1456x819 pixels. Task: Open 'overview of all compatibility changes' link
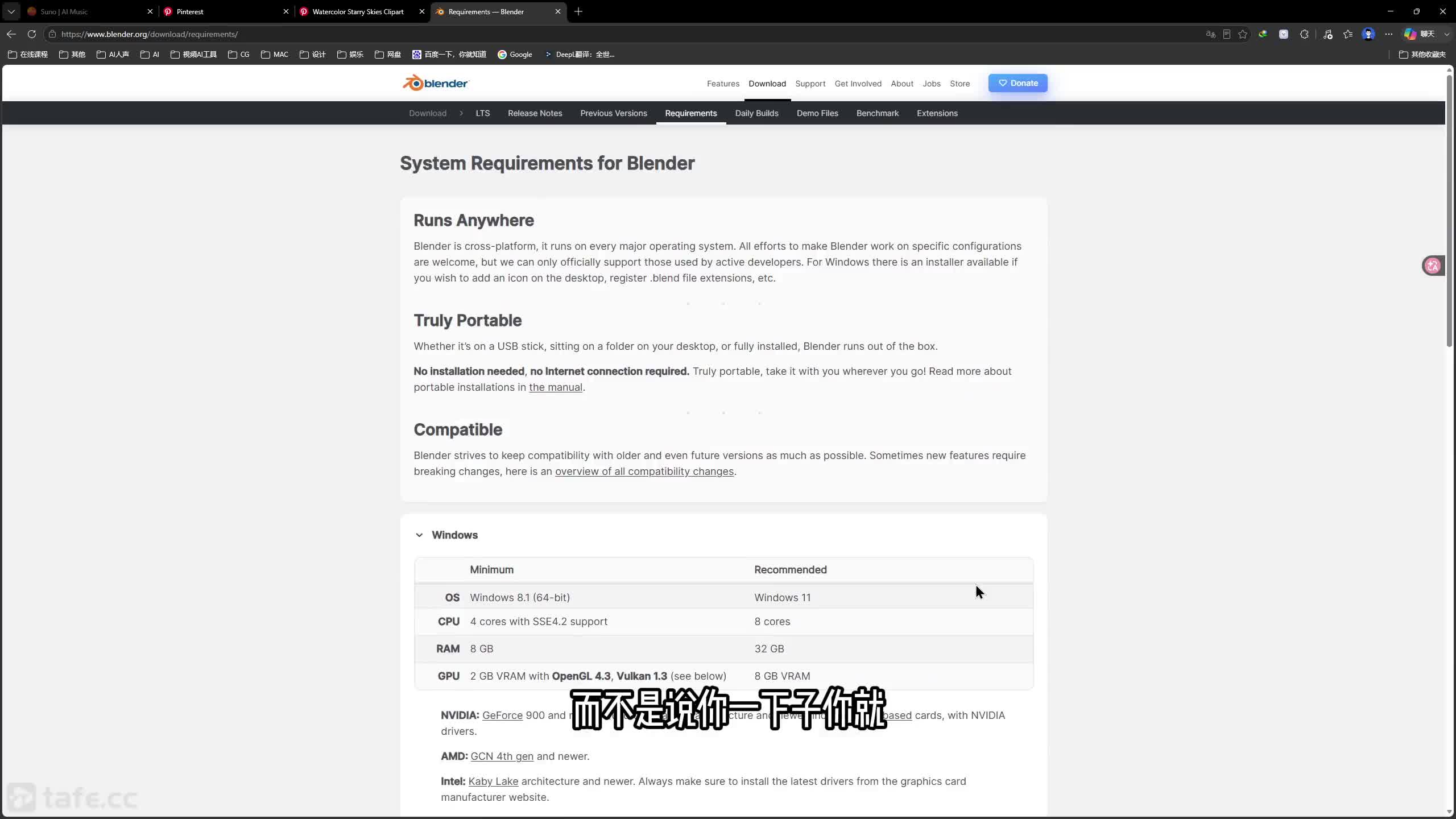click(x=644, y=471)
